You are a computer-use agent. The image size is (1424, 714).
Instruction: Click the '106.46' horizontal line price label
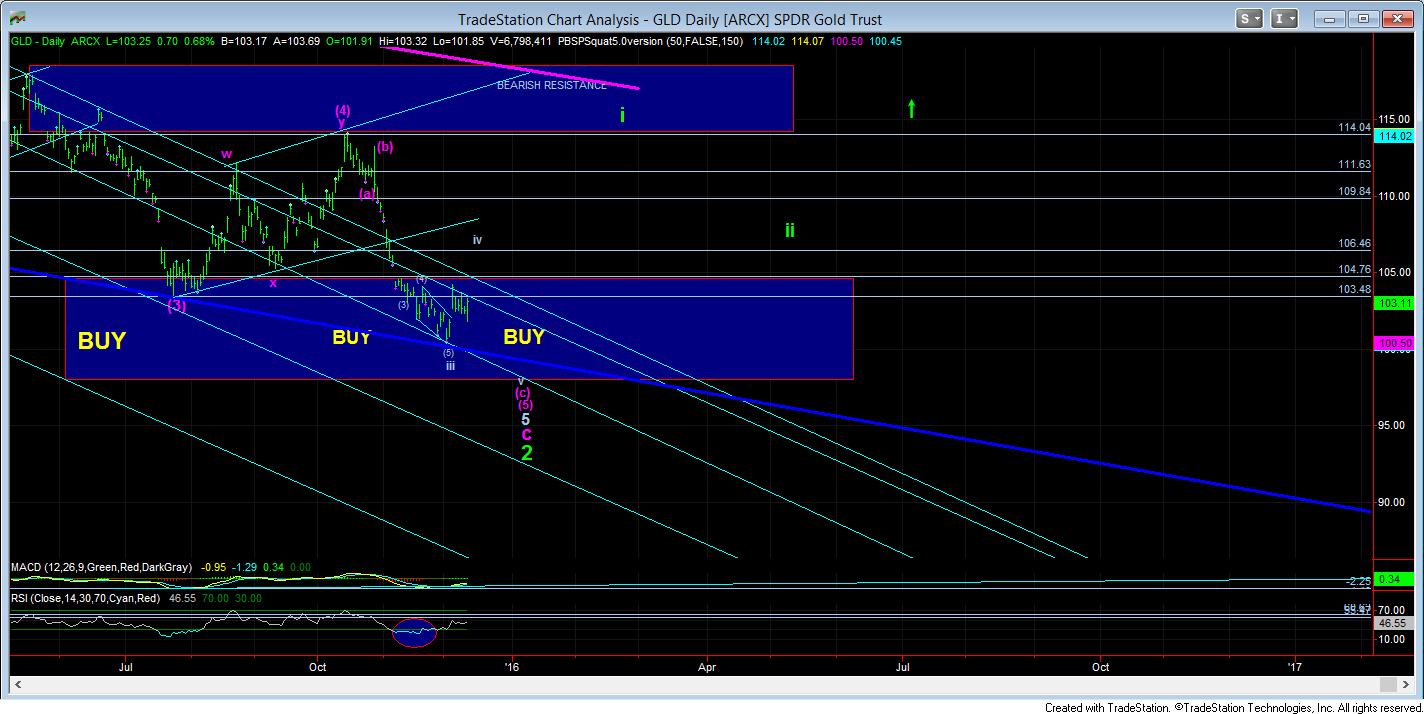1353,243
